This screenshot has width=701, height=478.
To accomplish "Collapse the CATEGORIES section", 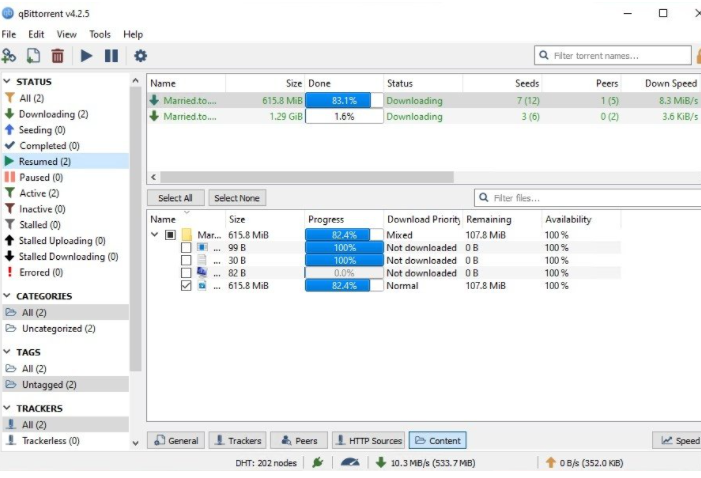I will [7, 296].
